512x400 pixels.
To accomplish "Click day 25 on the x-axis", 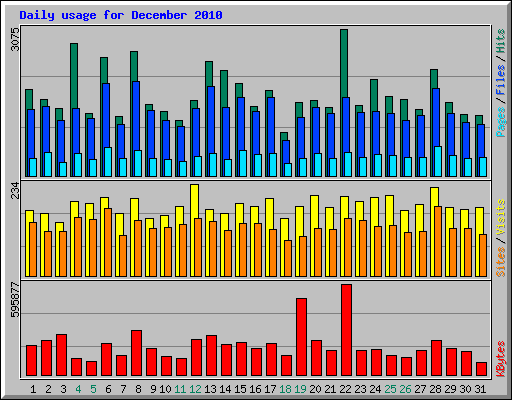I will 390,389.
